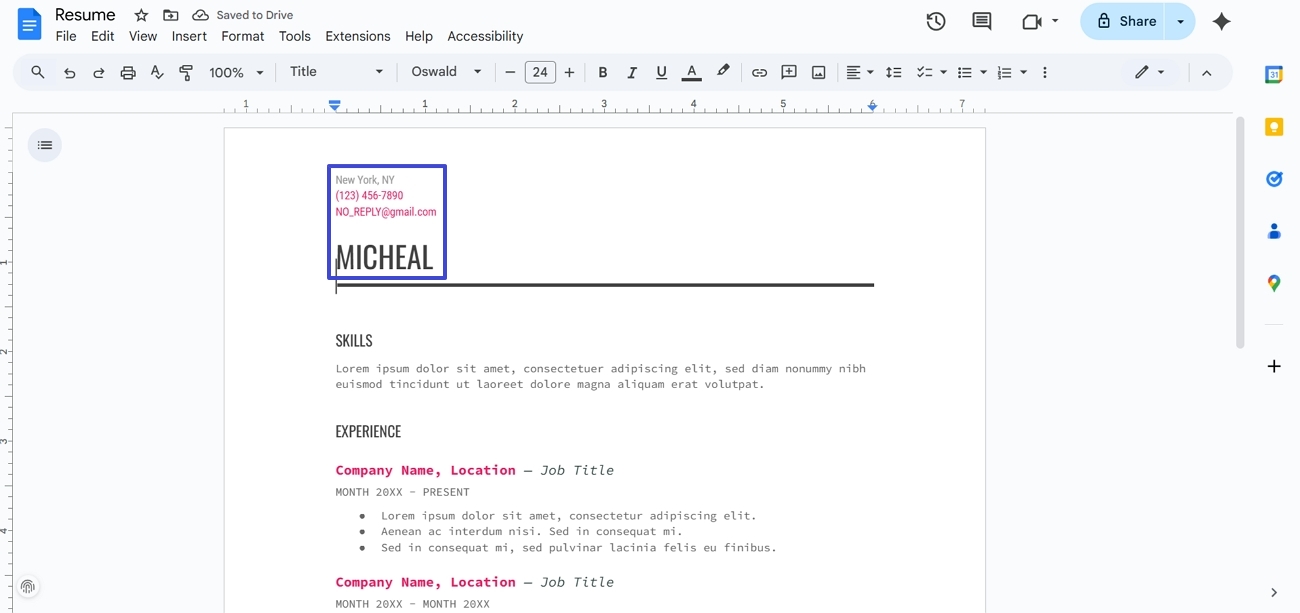The width and height of the screenshot is (1300, 613).
Task: Insert an image
Action: (818, 72)
